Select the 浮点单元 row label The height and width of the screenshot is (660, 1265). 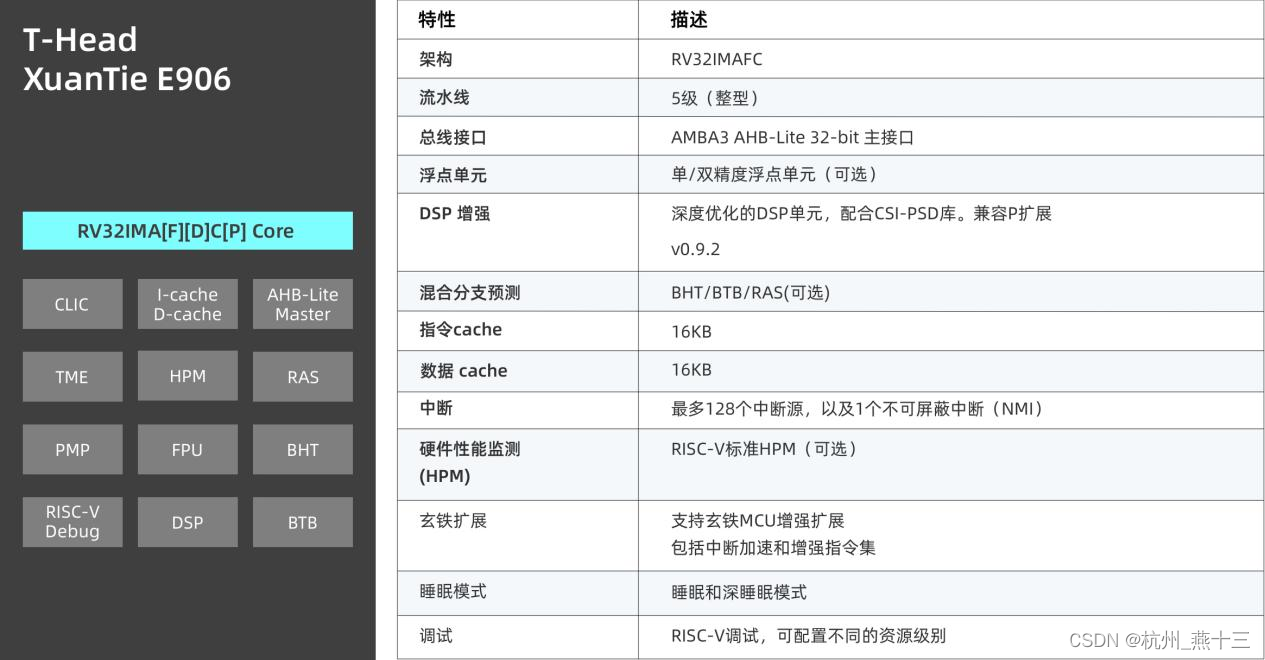(453, 175)
